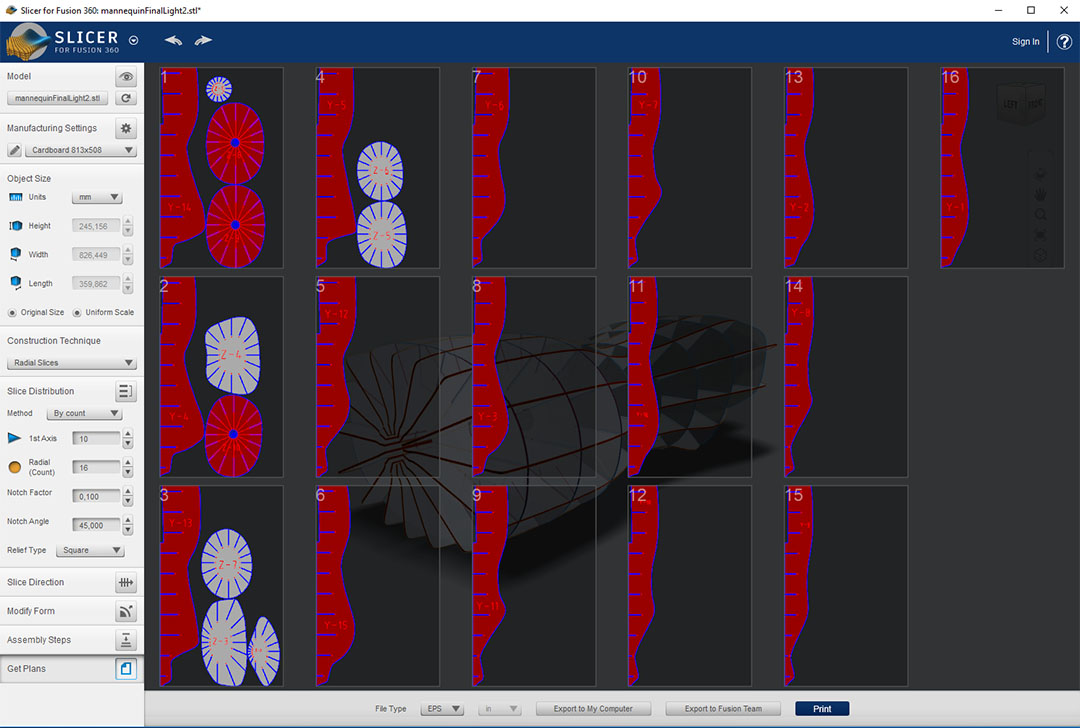Click the pencil edit material icon
The height and width of the screenshot is (728, 1080).
pyautogui.click(x=14, y=149)
